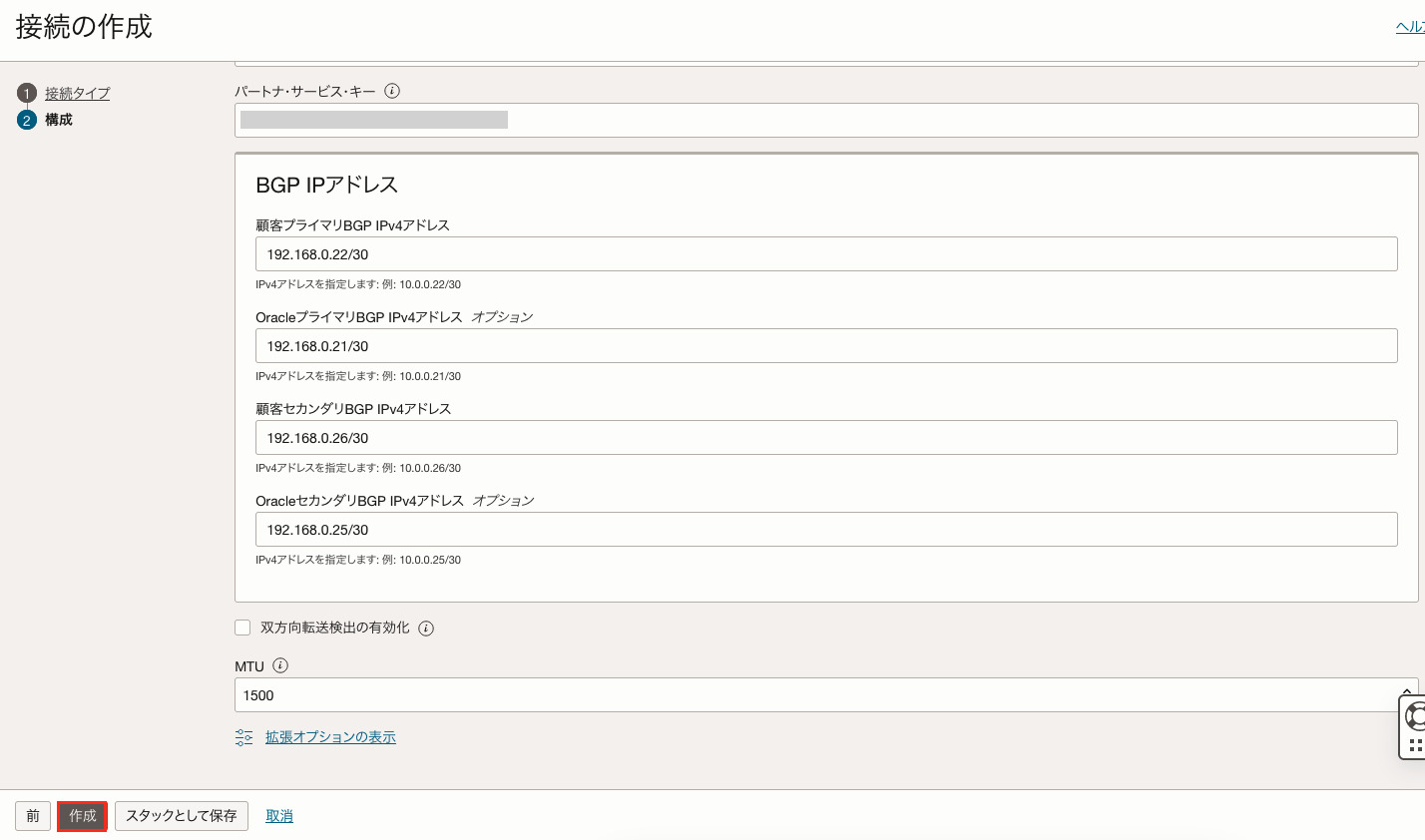This screenshot has width=1425, height=840.
Task: Click the sliders icon next to 拡張オプション
Action: pos(244,736)
